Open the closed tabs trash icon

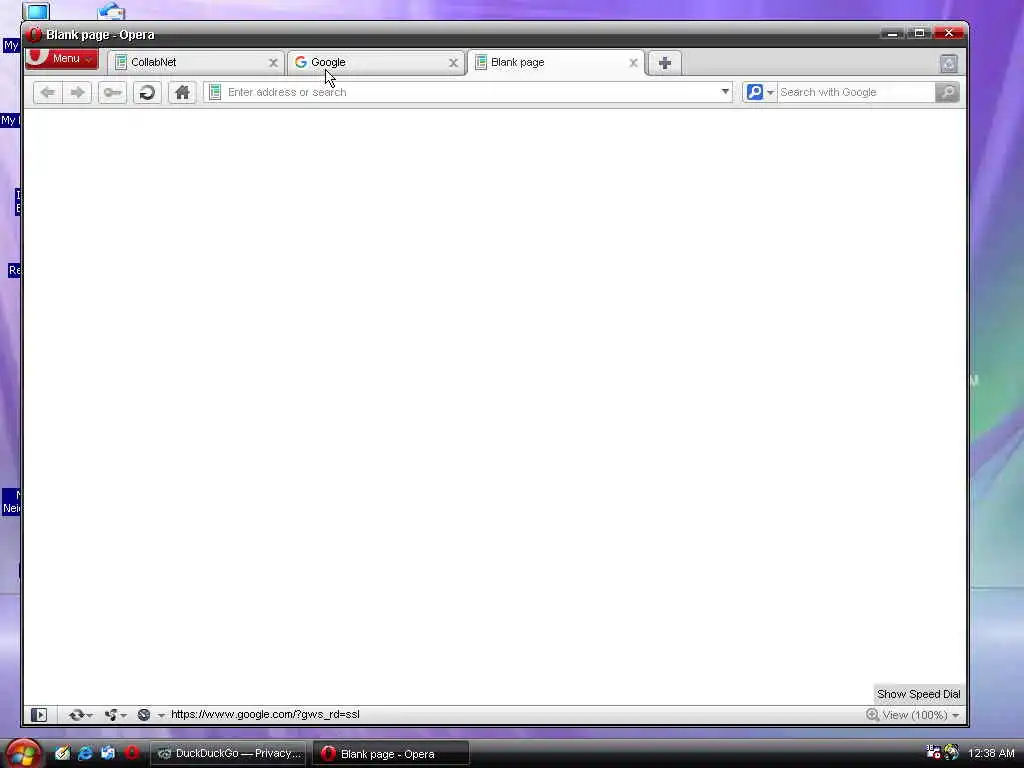949,63
